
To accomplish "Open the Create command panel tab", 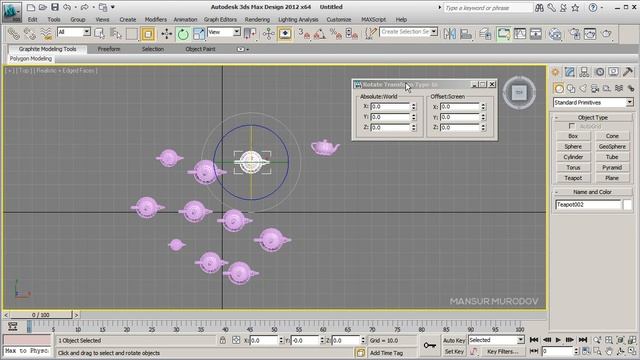I will (556, 72).
